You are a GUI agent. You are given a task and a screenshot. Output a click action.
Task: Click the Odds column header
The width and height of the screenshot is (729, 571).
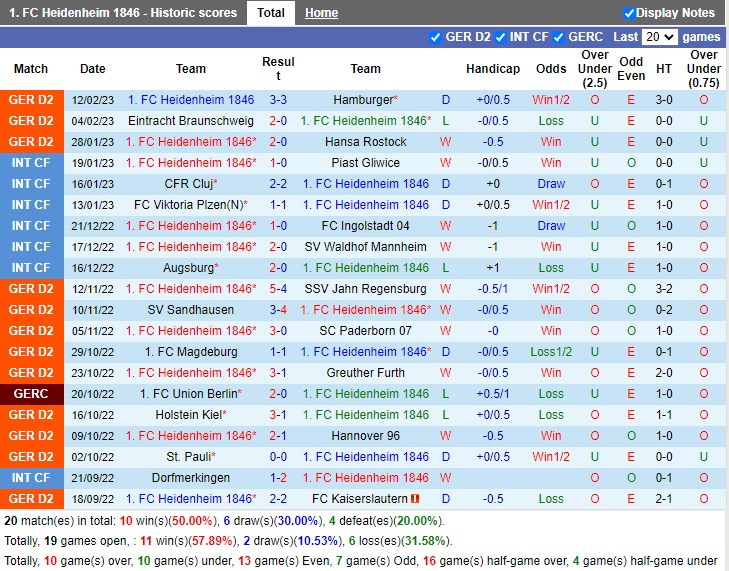551,69
